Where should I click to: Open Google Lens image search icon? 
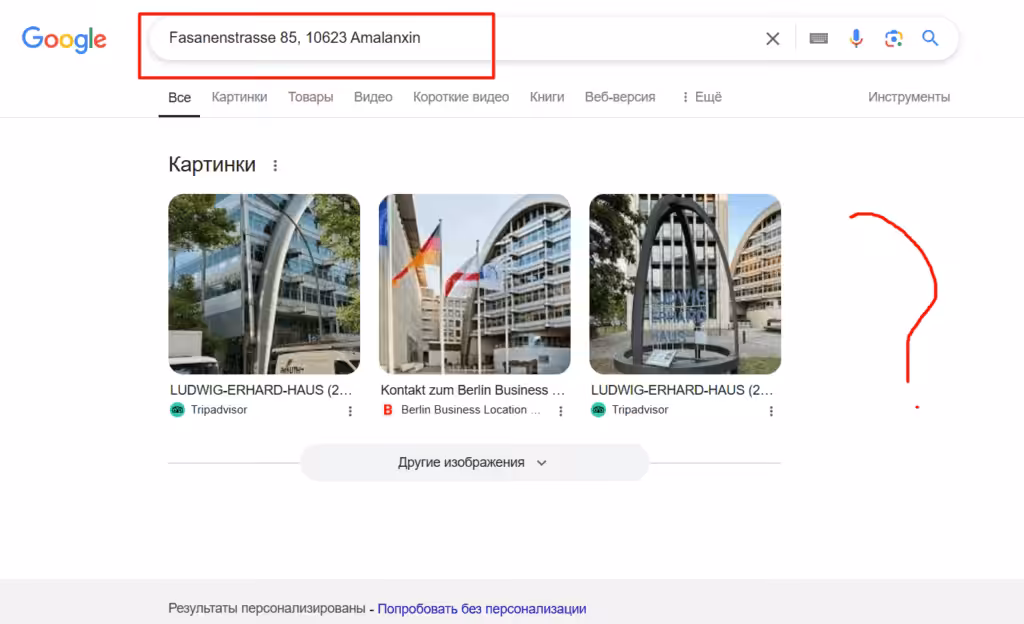[893, 39]
